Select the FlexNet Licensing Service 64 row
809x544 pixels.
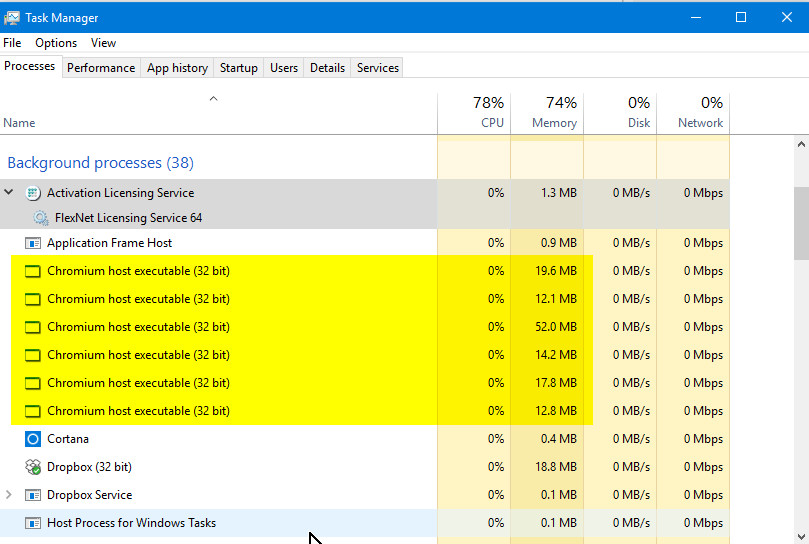[x=365, y=217]
